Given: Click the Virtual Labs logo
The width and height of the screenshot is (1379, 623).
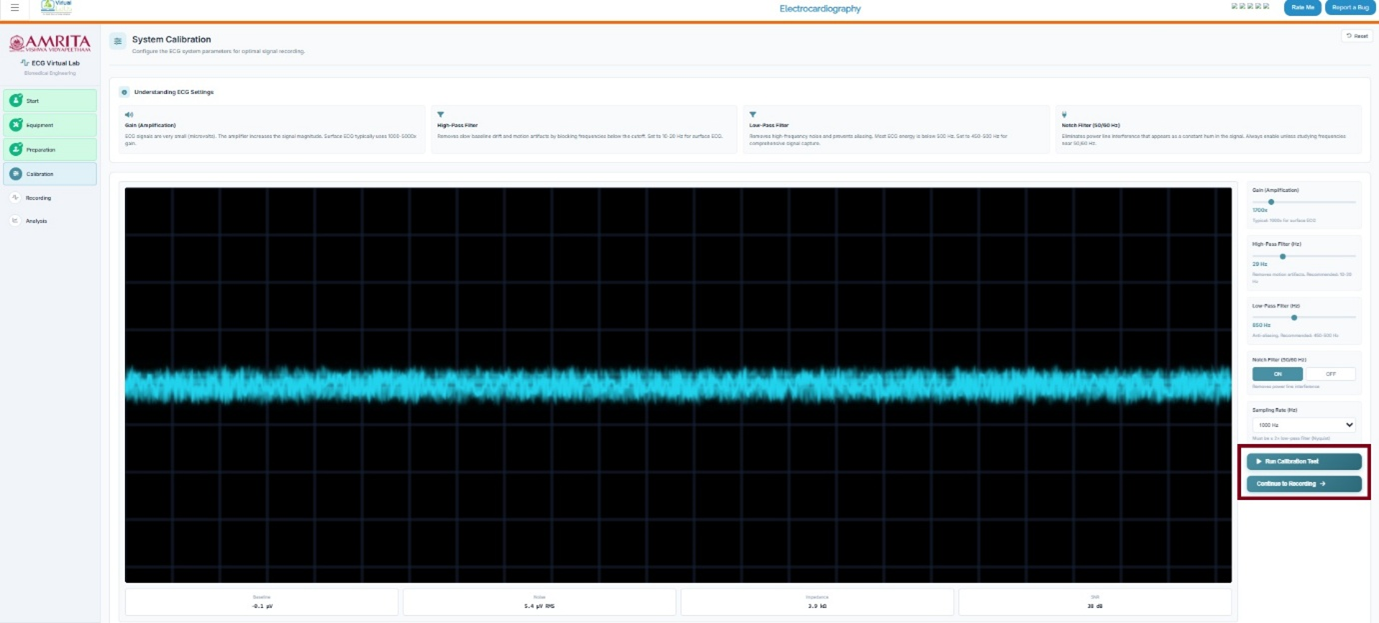Looking at the screenshot, I should [x=56, y=7].
